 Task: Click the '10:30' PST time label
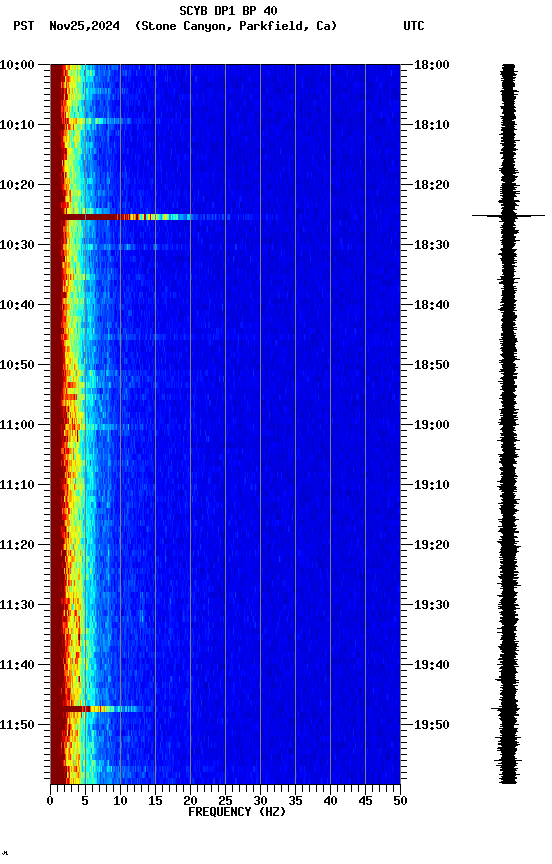(17, 245)
